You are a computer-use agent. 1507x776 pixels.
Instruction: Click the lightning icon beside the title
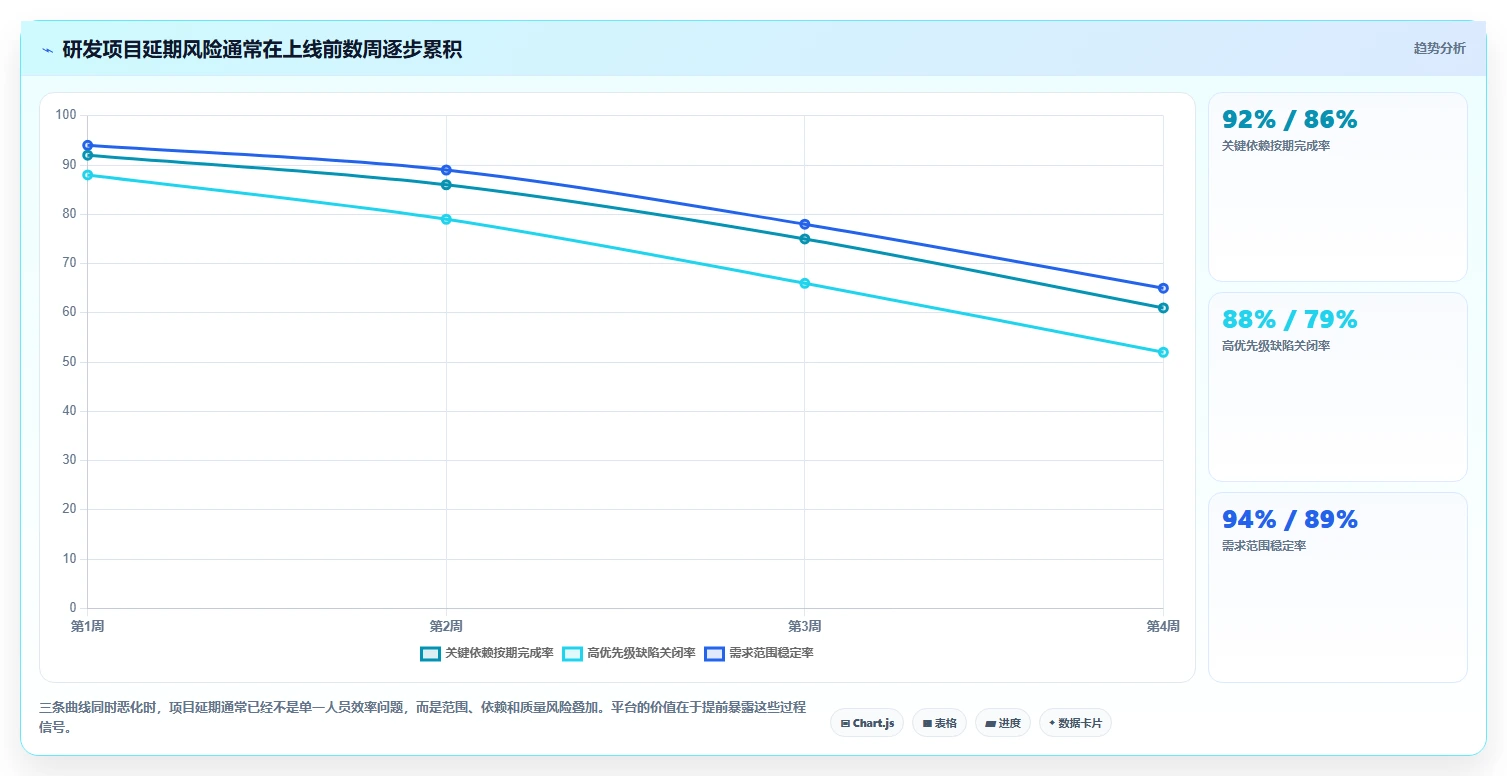(x=47, y=50)
